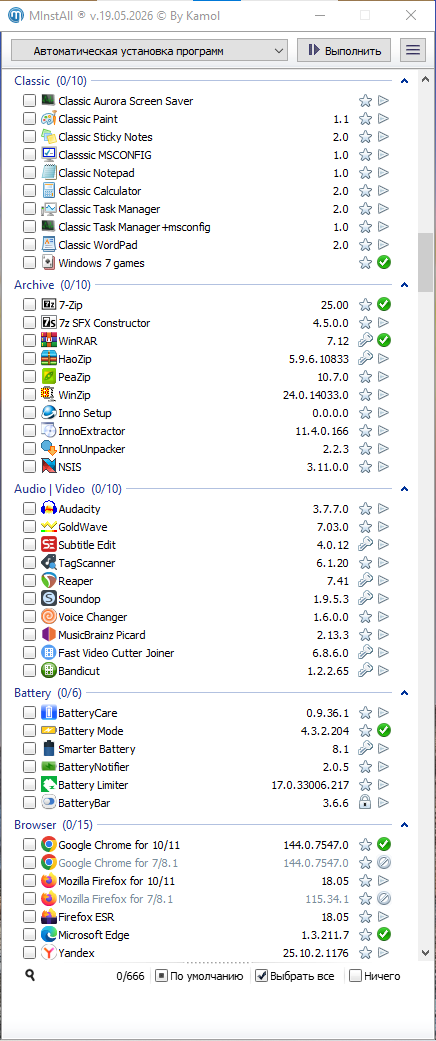Click the Browser (0/15) group header
The height and width of the screenshot is (1041, 436).
tap(53, 825)
